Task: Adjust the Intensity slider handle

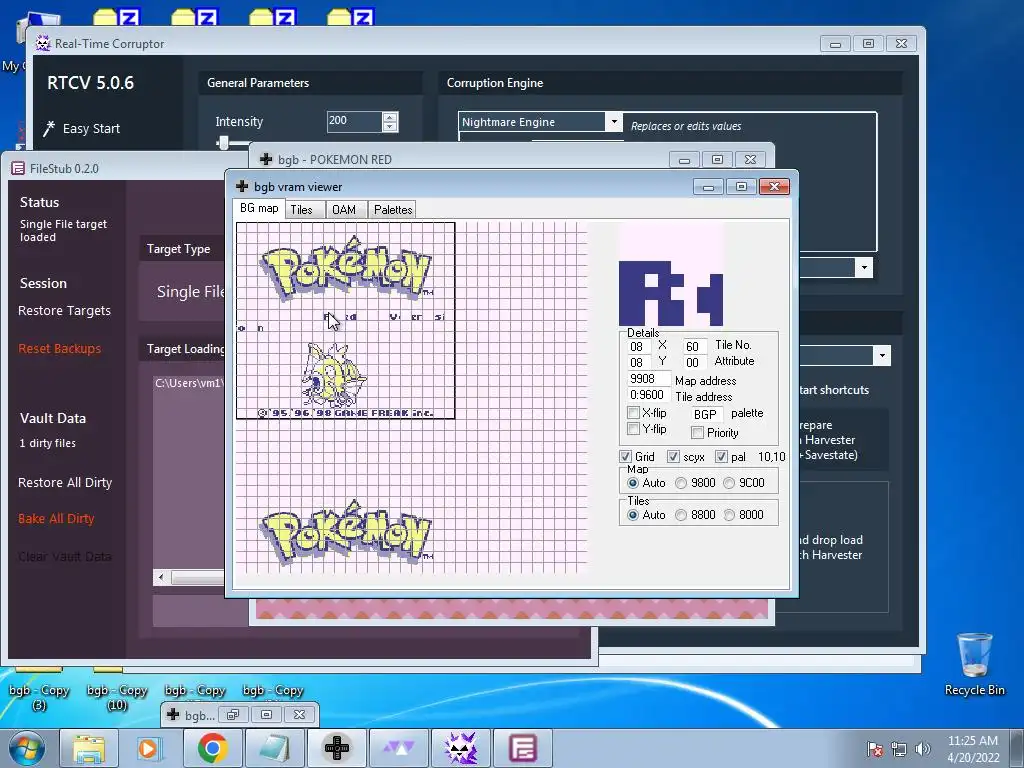Action: [x=223, y=143]
